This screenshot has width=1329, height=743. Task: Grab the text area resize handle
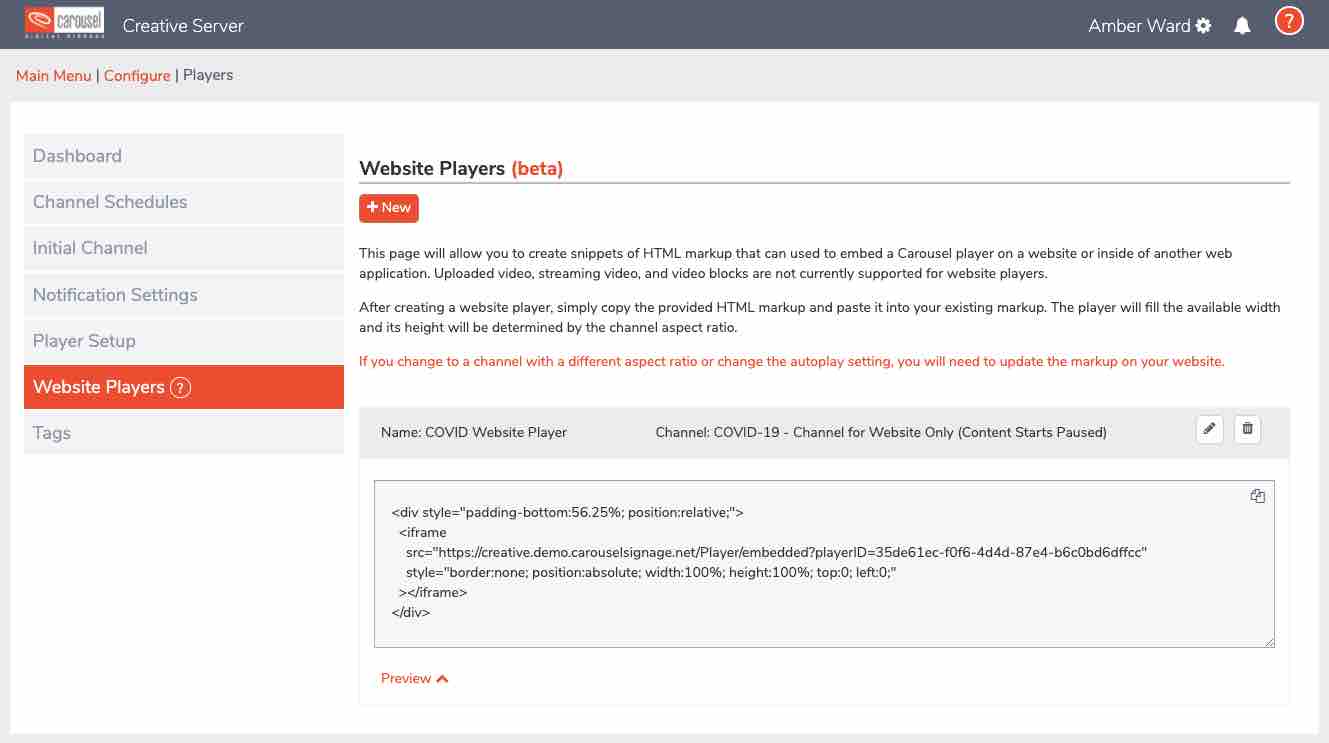tap(1269, 642)
